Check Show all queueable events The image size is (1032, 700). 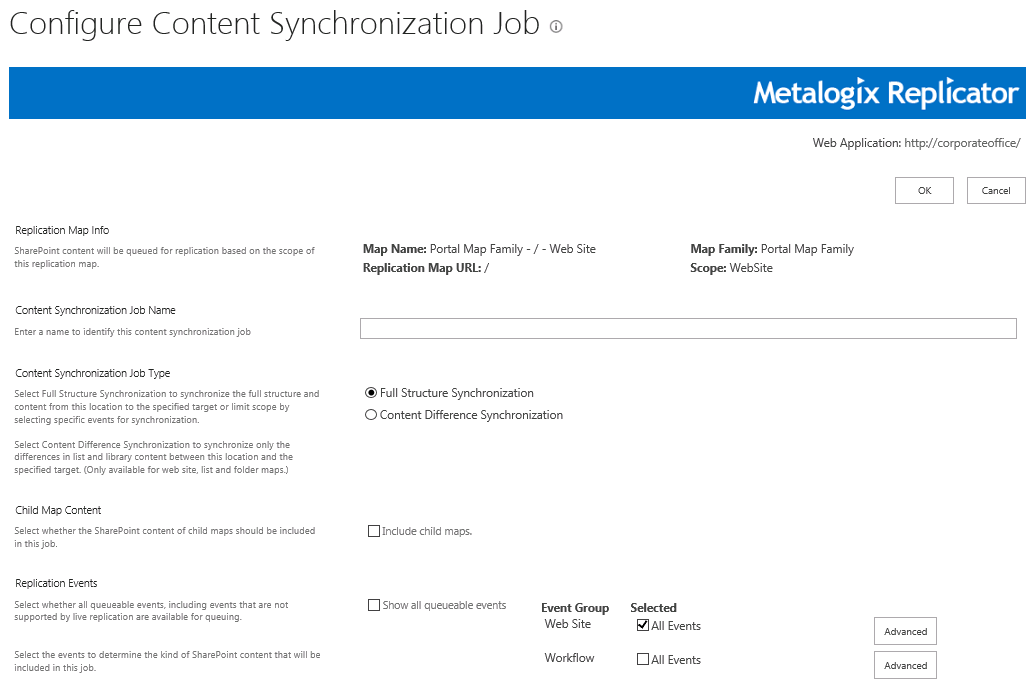[x=374, y=604]
